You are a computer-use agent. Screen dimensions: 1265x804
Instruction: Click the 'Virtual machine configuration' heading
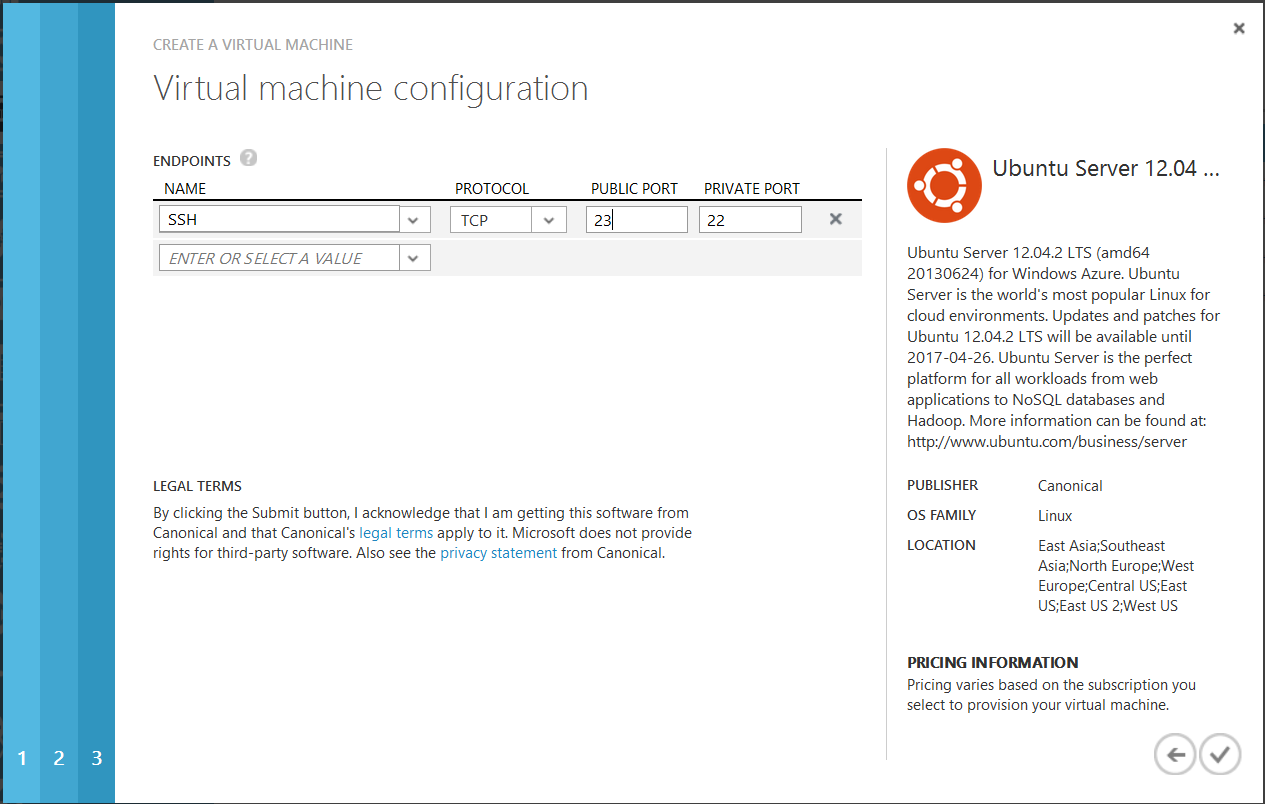tap(371, 88)
